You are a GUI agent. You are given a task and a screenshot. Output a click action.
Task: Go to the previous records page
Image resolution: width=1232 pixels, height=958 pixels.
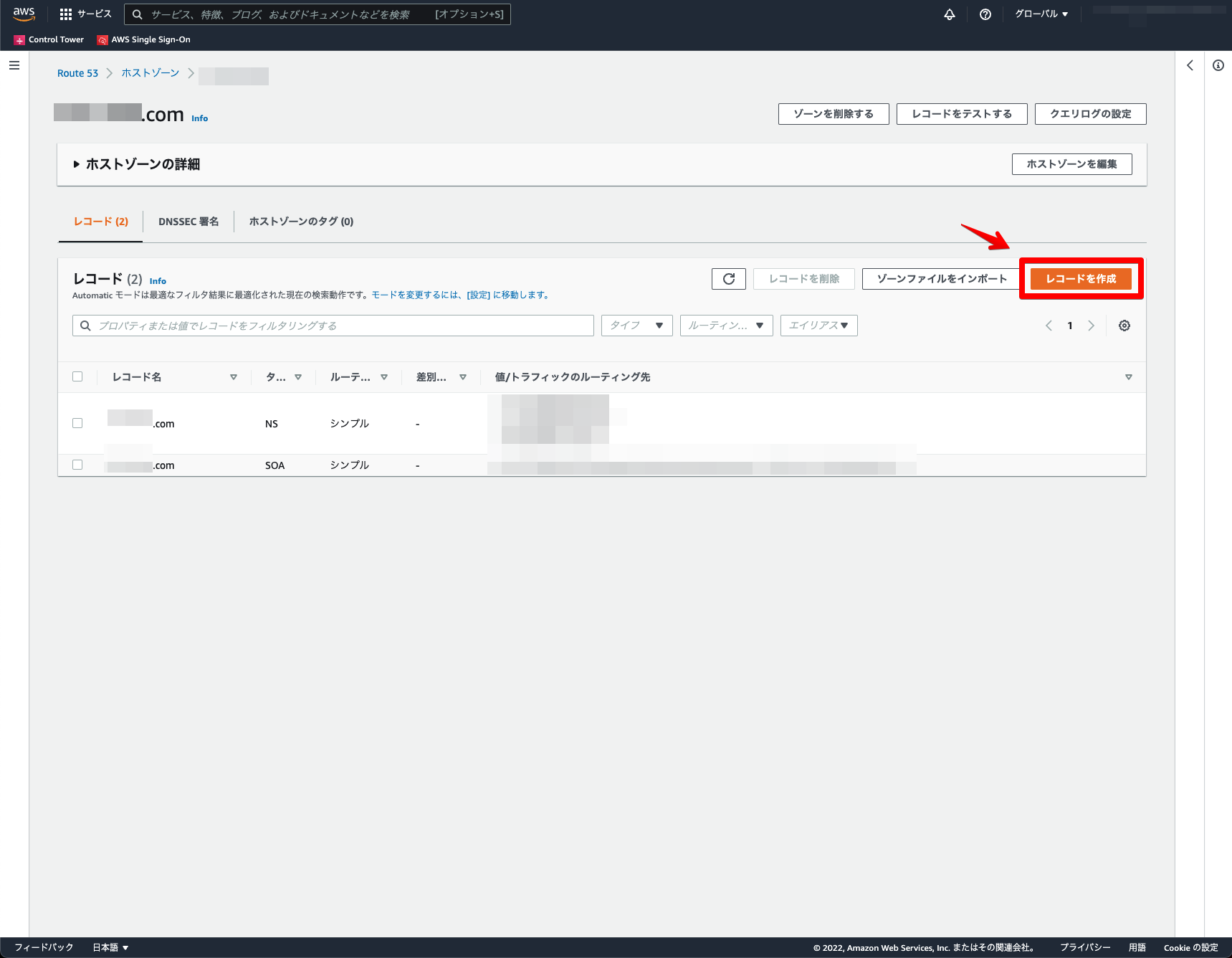pyautogui.click(x=1049, y=326)
